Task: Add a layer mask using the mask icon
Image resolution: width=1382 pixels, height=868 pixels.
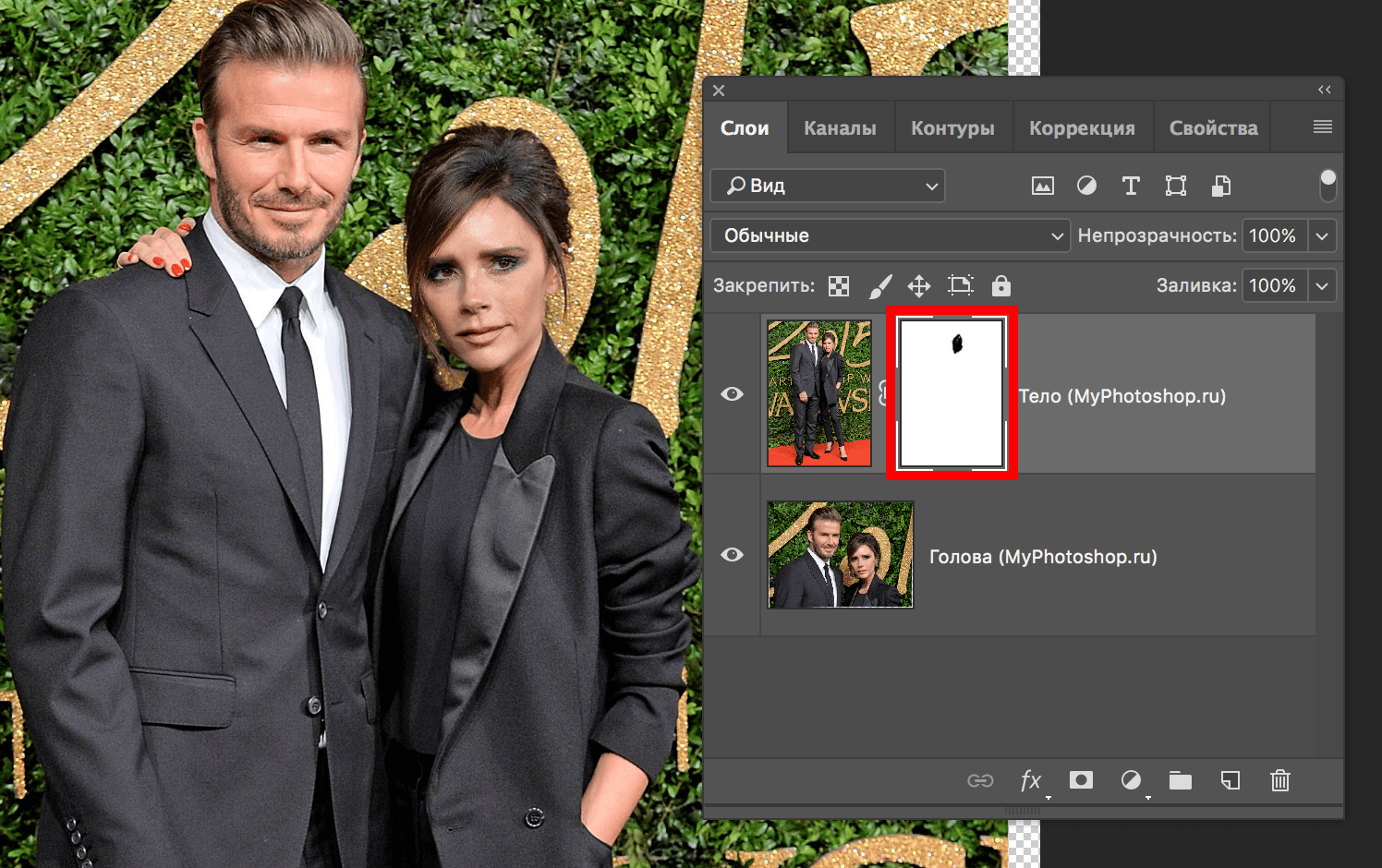Action: click(1081, 780)
